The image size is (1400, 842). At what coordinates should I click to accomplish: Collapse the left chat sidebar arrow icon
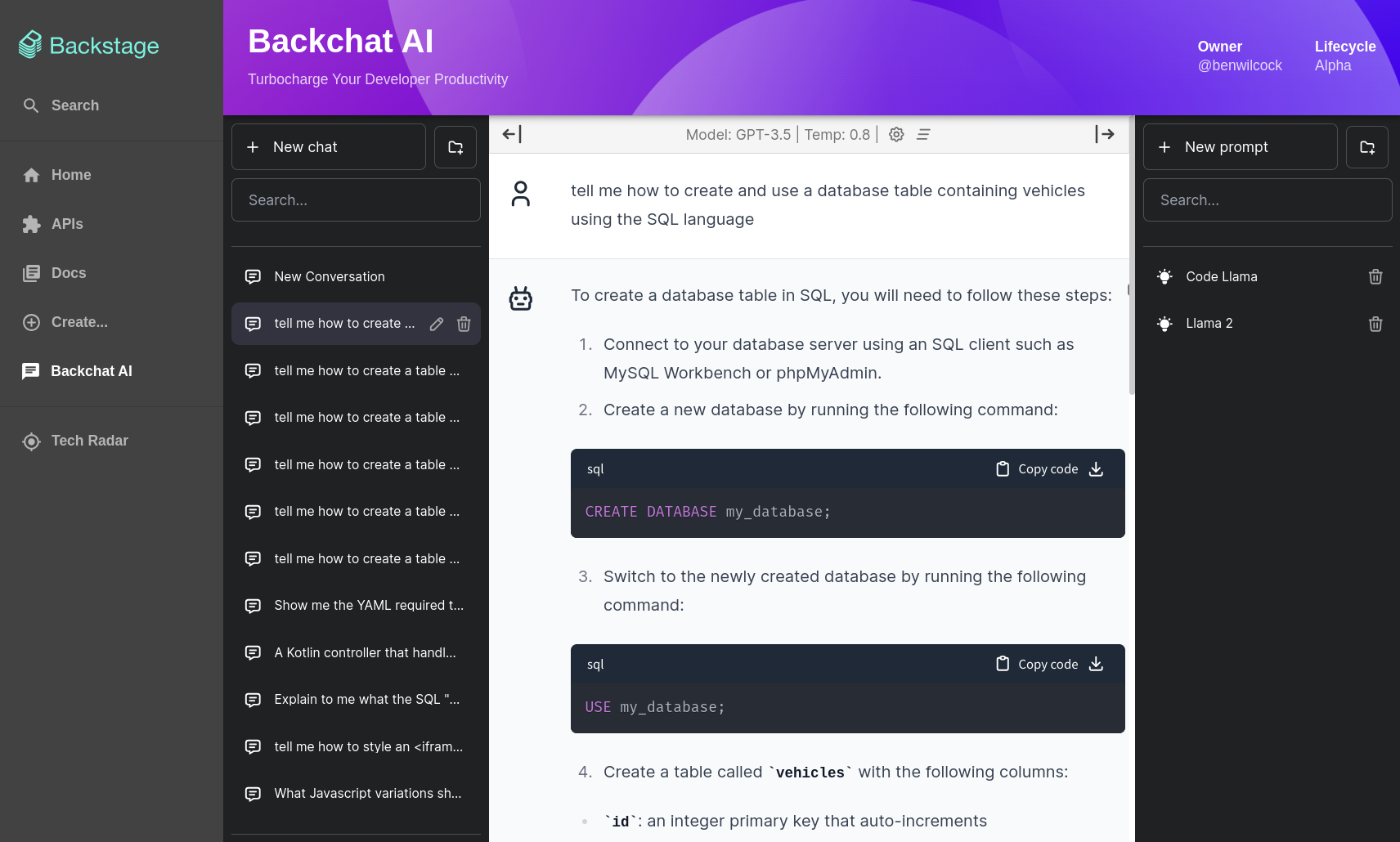click(x=512, y=134)
